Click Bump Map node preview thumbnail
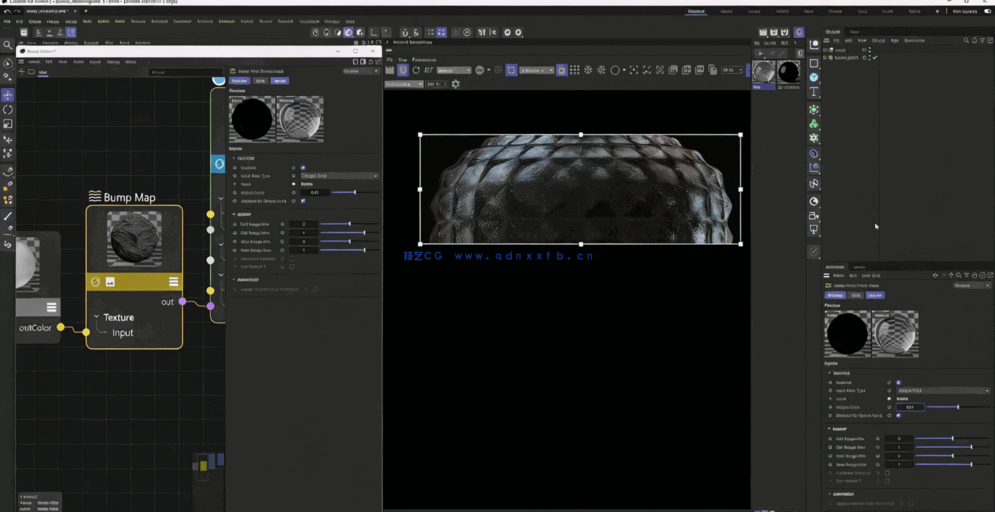The height and width of the screenshot is (512, 995). coord(134,239)
